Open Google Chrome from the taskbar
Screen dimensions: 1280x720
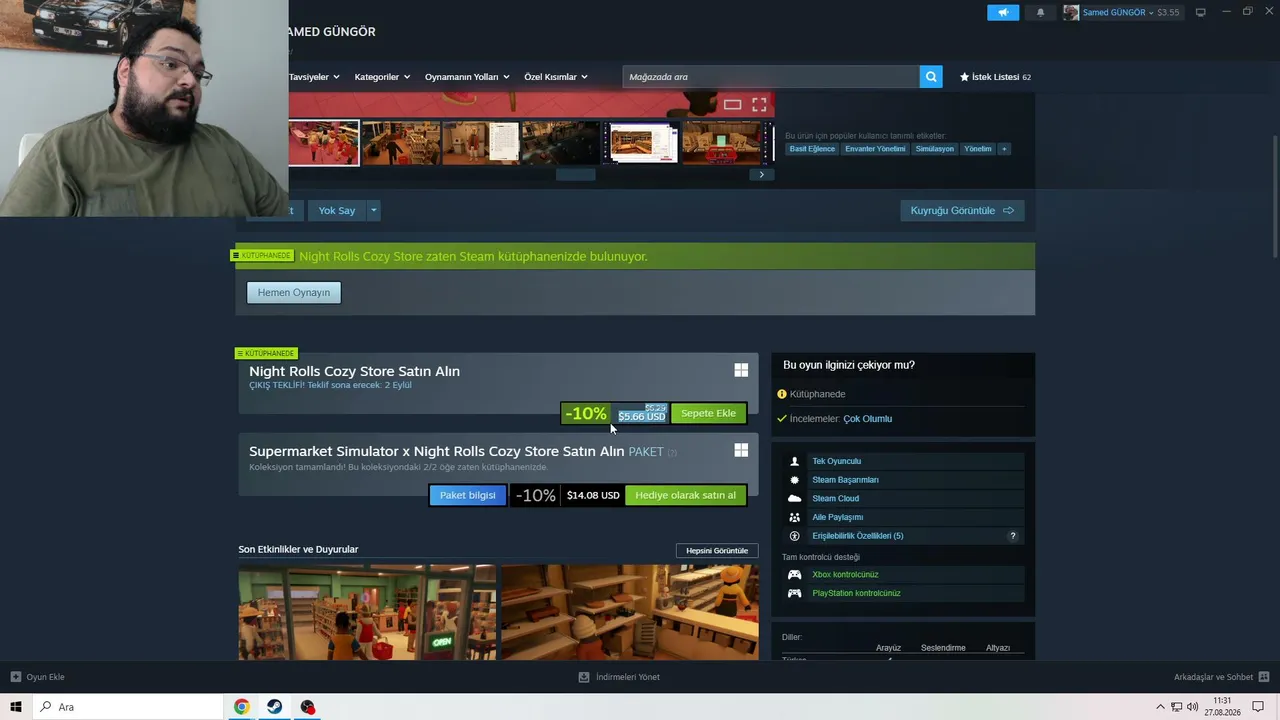click(241, 707)
